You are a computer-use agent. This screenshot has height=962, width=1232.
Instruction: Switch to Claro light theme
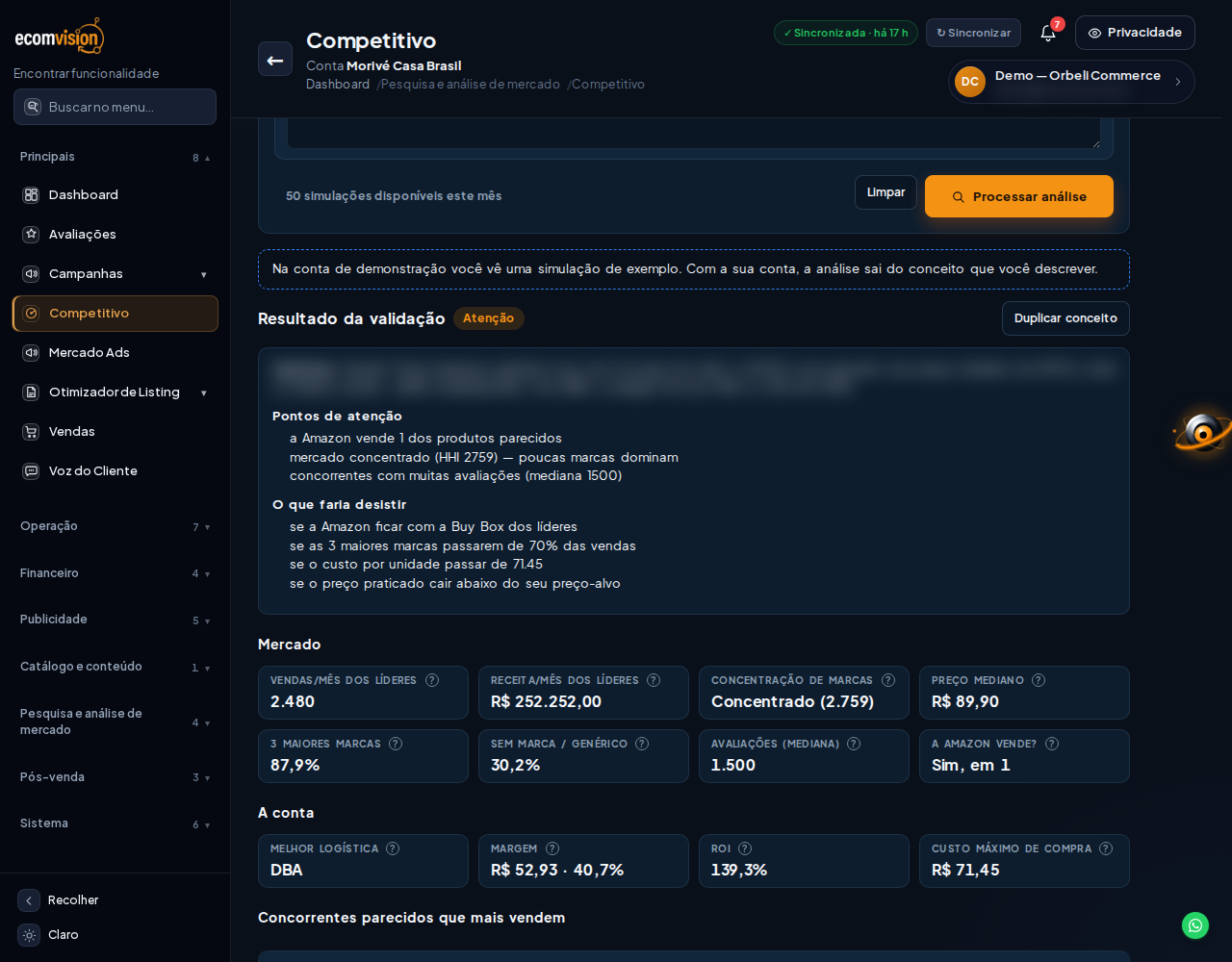(50, 935)
